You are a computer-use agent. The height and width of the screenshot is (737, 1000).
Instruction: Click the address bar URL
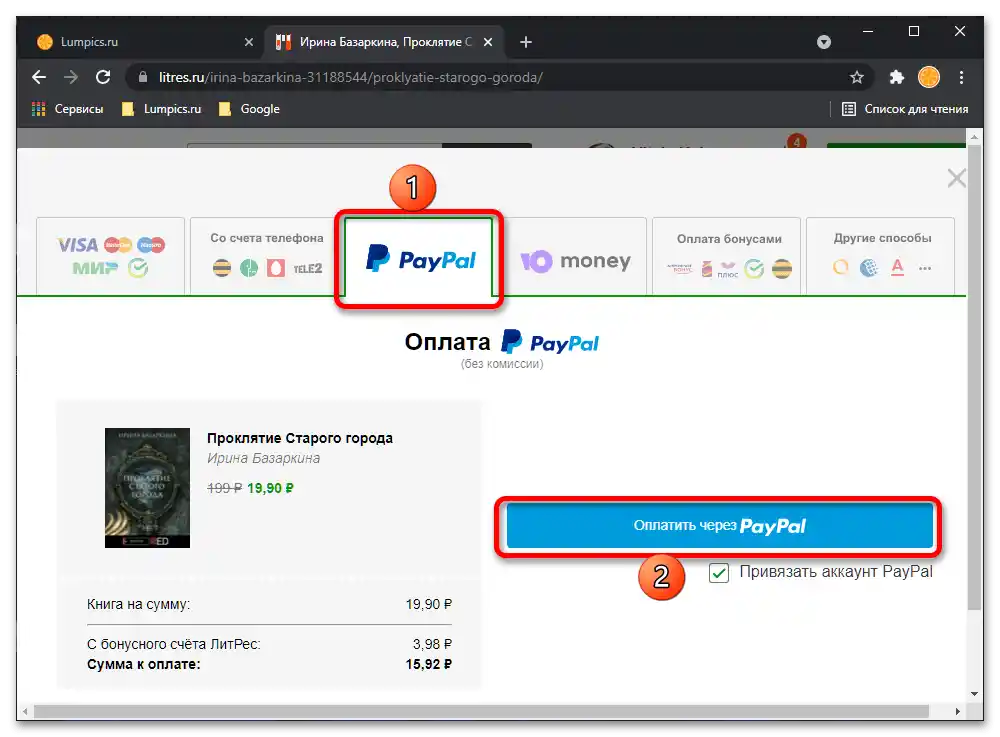click(351, 77)
